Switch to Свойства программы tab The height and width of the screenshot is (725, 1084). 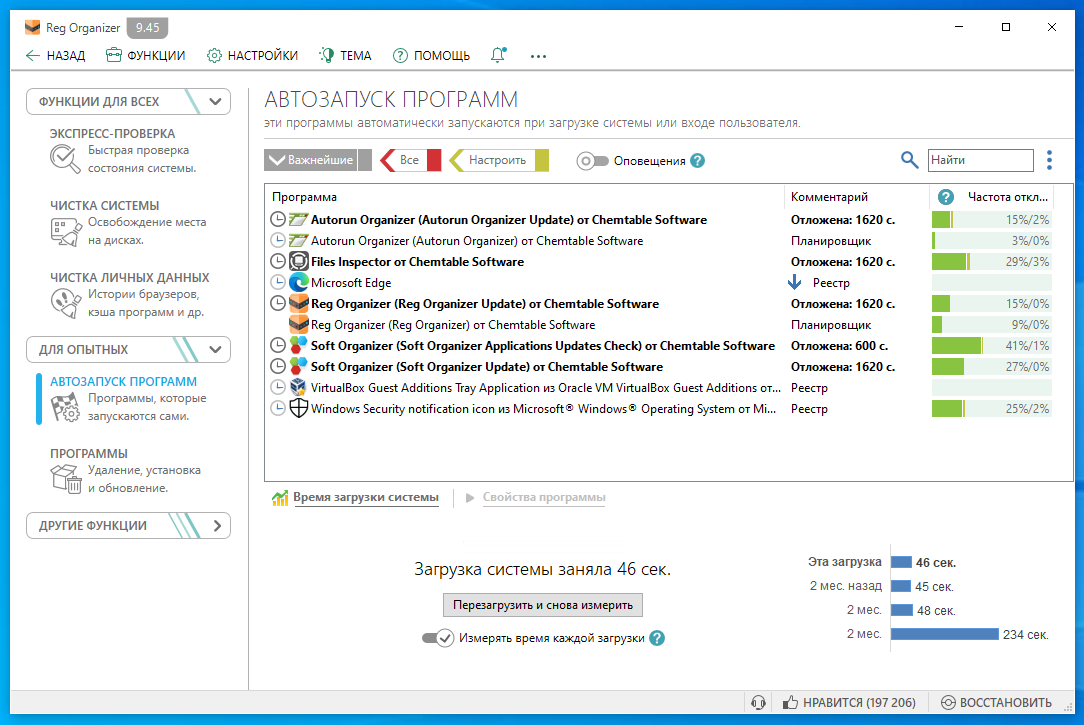pos(543,498)
